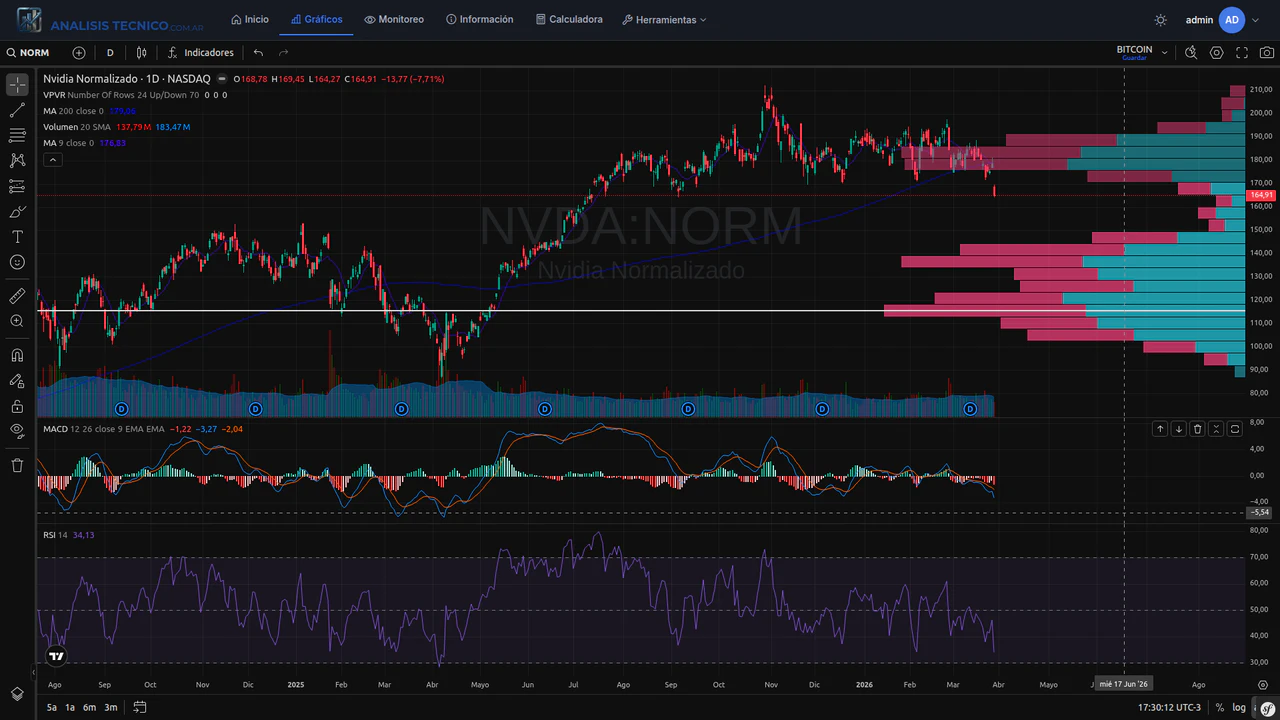Viewport: 1280px width, 720px height.
Task: Open the object tree layers panel
Action: point(17,694)
